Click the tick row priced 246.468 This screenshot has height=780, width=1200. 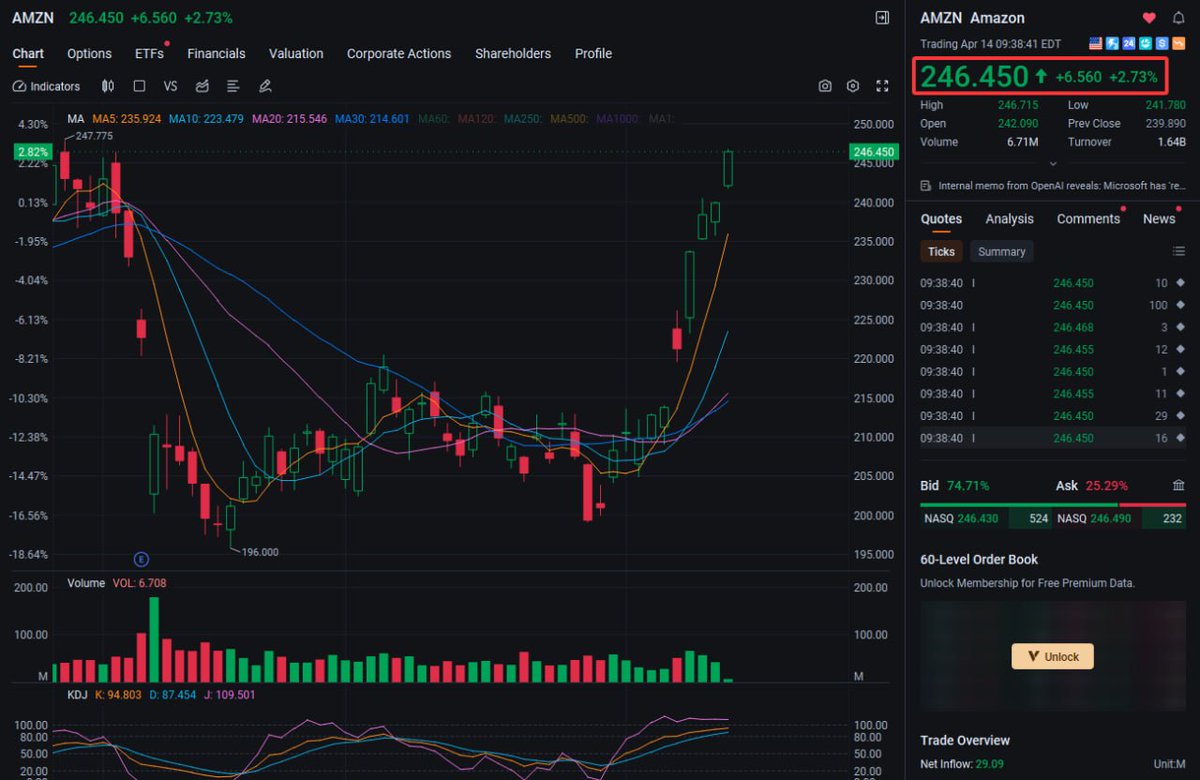[x=1053, y=327]
